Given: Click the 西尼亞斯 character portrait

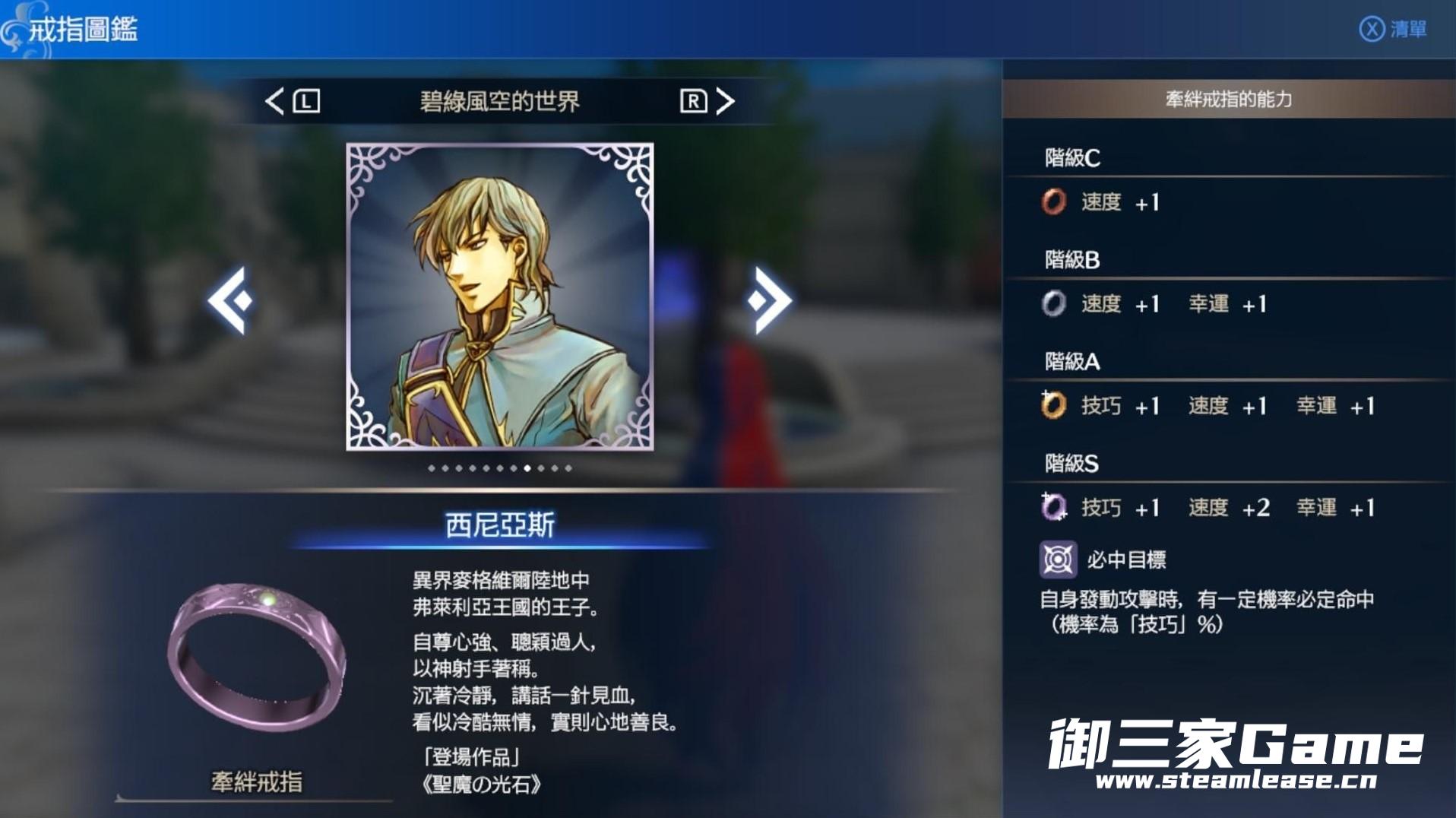Looking at the screenshot, I should [x=499, y=296].
